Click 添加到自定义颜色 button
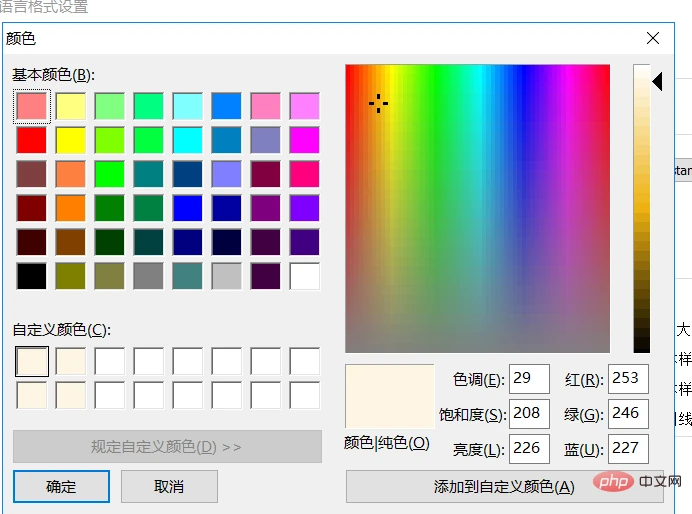The height and width of the screenshot is (514, 692). click(x=503, y=487)
